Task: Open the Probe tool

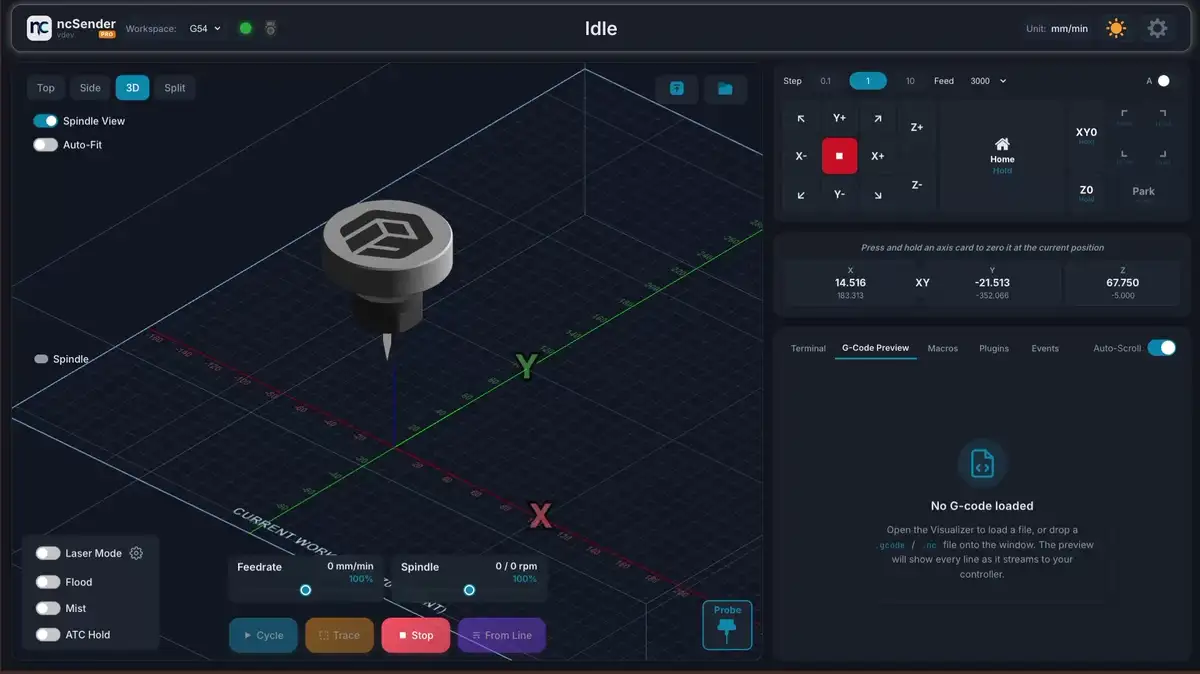Action: tap(727, 625)
